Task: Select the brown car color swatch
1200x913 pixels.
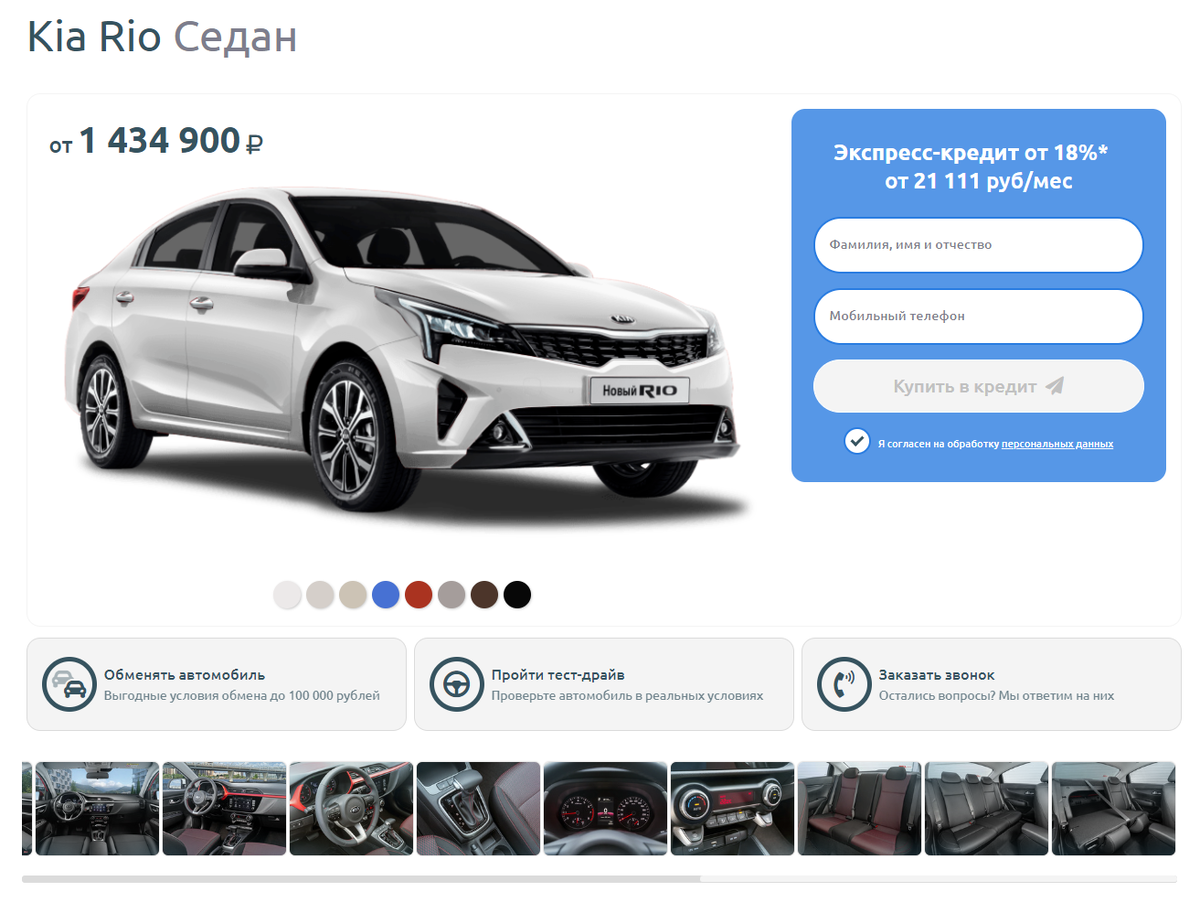Action: [x=484, y=595]
